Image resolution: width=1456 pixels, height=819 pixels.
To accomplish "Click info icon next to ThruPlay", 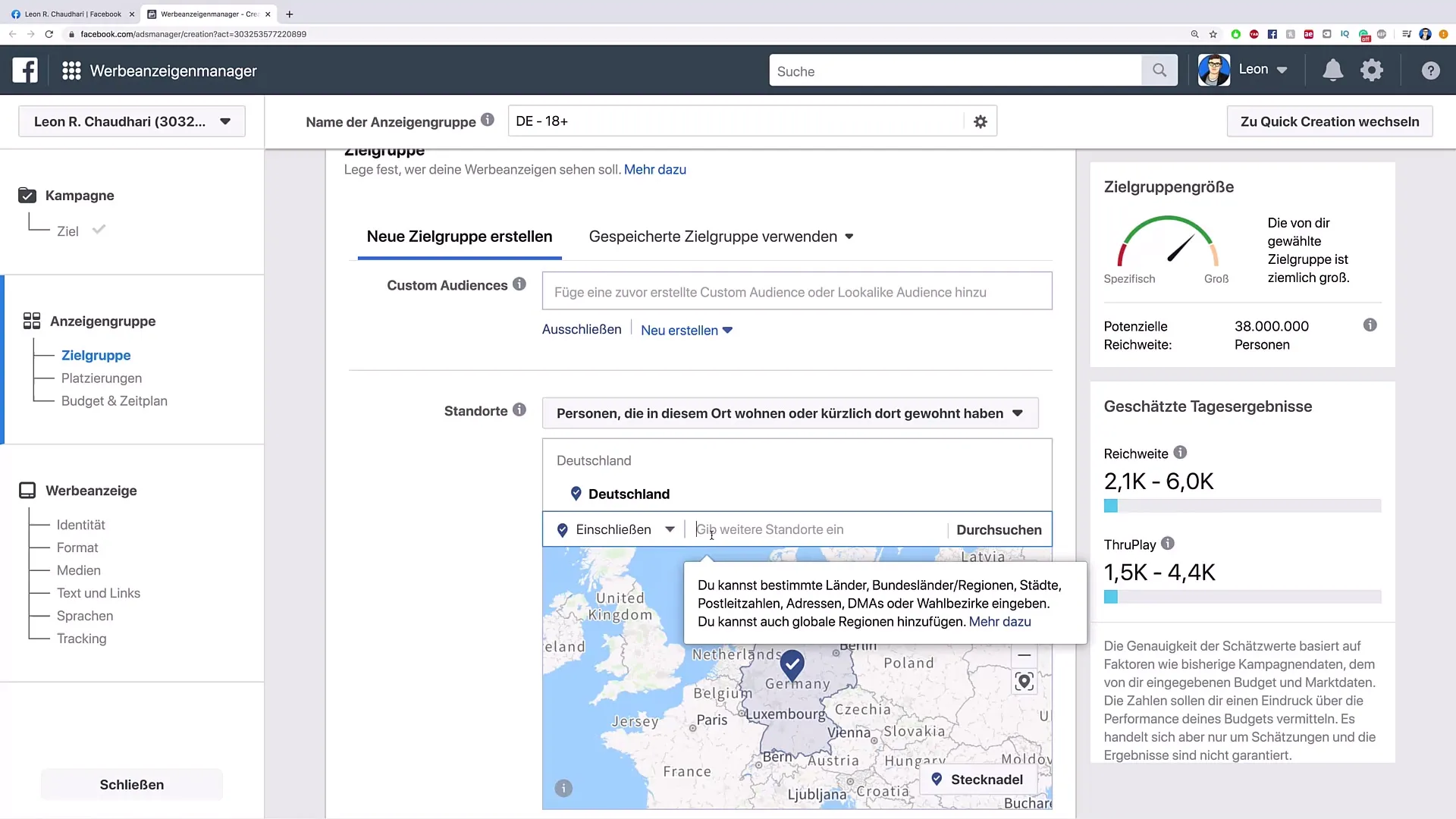I will [1168, 543].
